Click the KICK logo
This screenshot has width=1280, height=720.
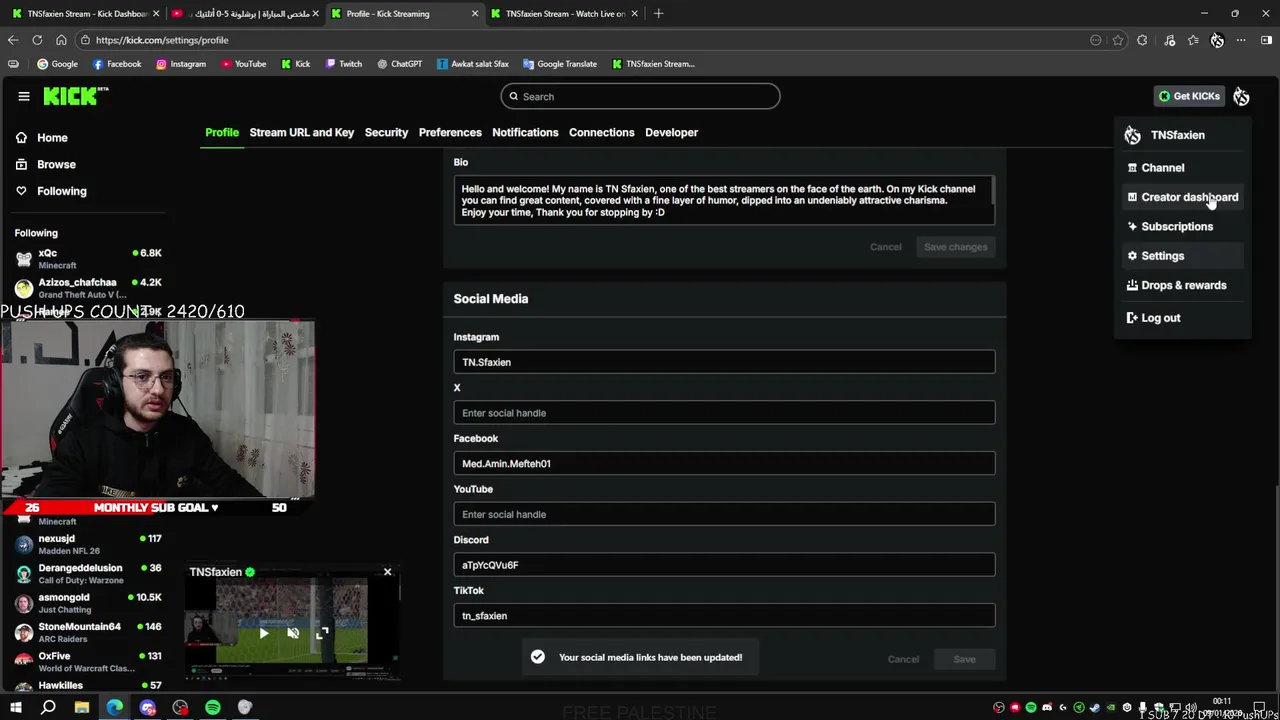(x=75, y=96)
